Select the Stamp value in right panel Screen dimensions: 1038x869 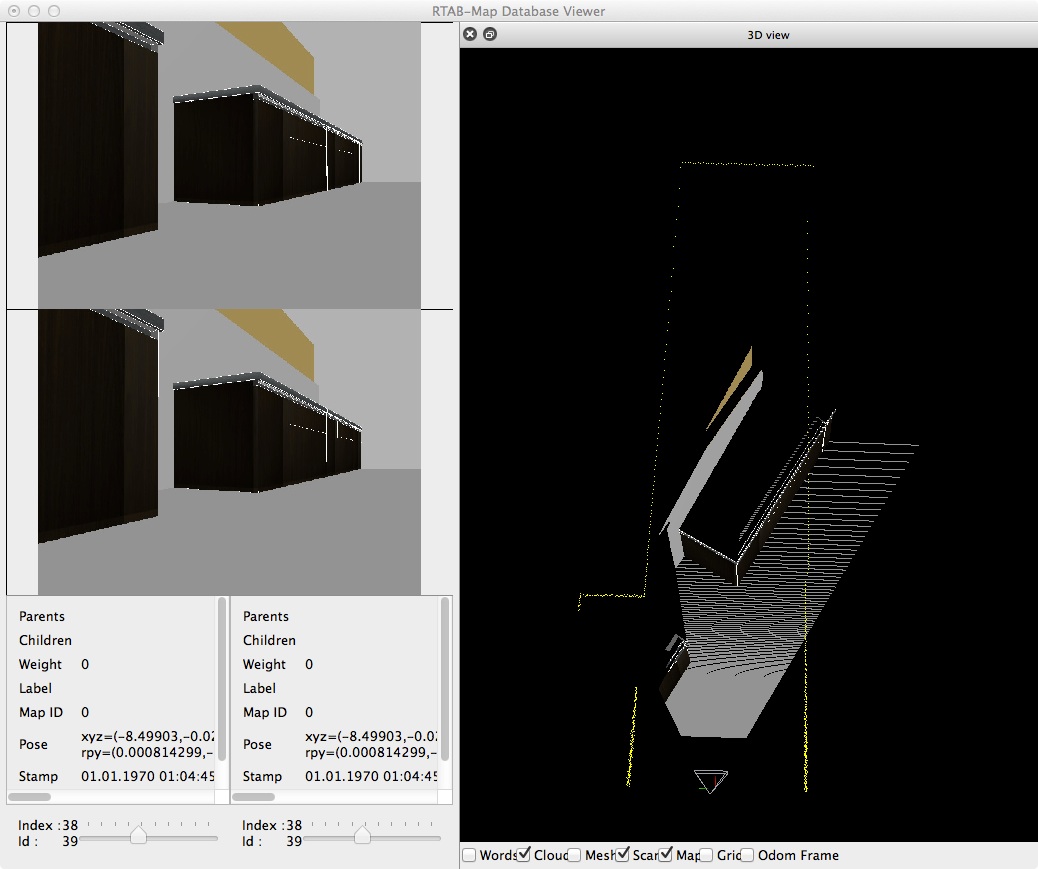[371, 776]
